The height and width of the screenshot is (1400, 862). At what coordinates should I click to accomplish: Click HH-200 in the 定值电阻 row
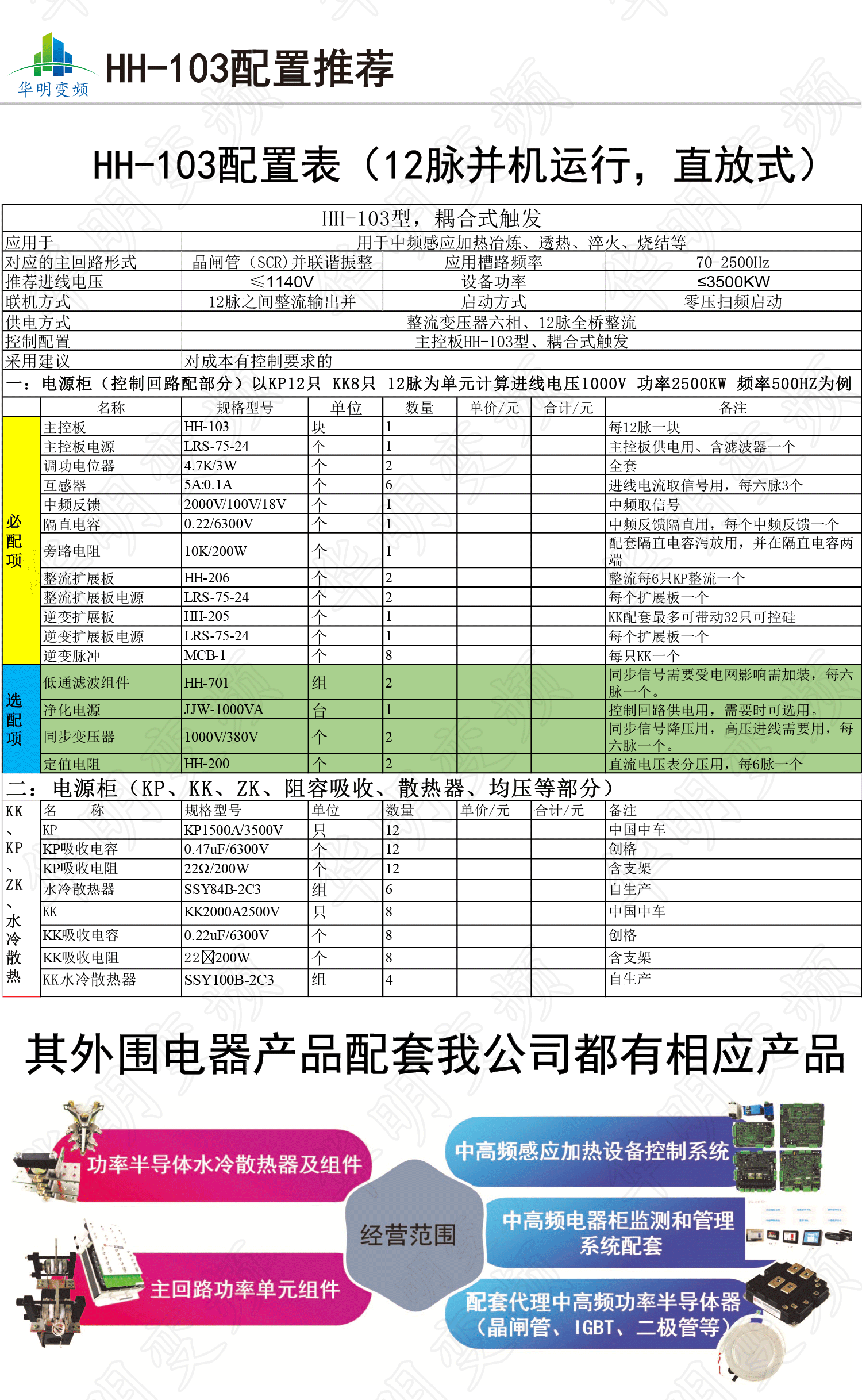(x=207, y=763)
